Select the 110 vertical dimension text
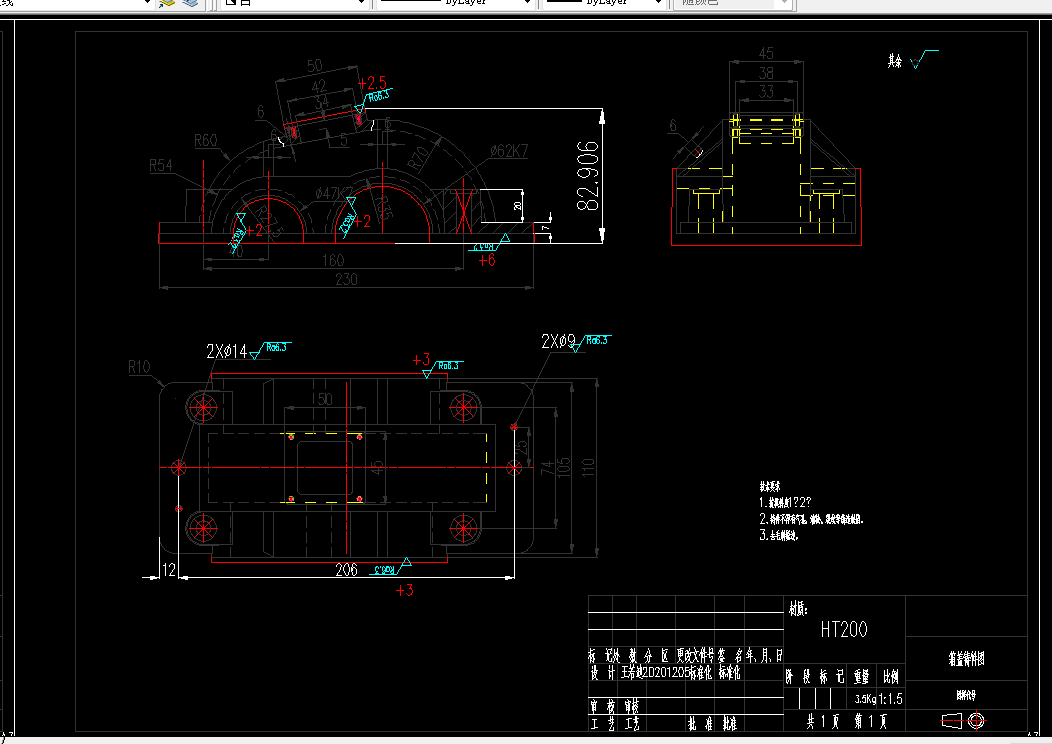This screenshot has width=1052, height=744. (x=588, y=467)
